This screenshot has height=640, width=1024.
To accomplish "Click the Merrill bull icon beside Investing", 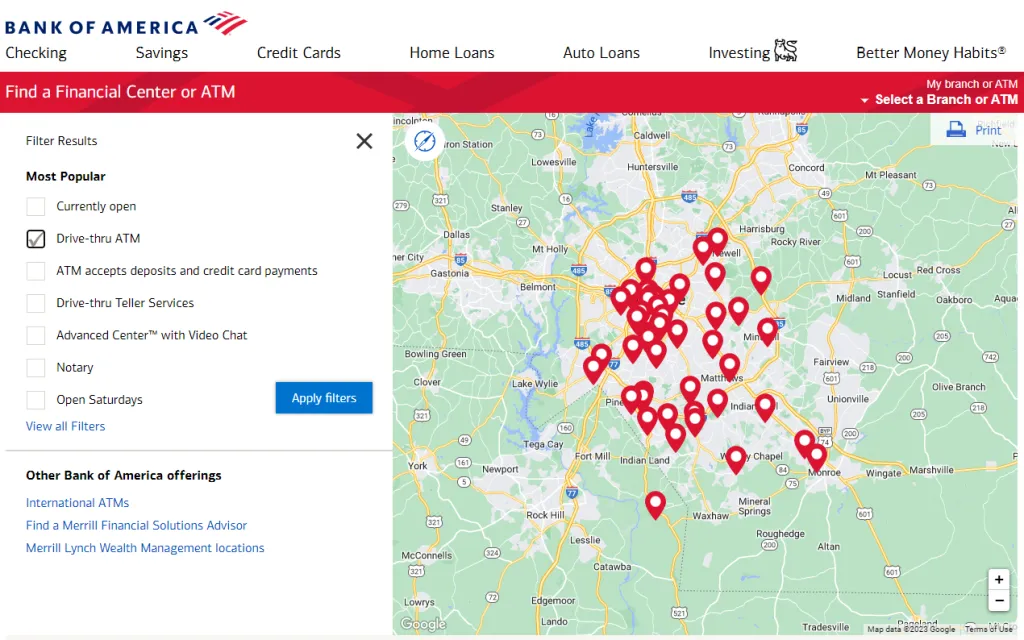I will (786, 50).
